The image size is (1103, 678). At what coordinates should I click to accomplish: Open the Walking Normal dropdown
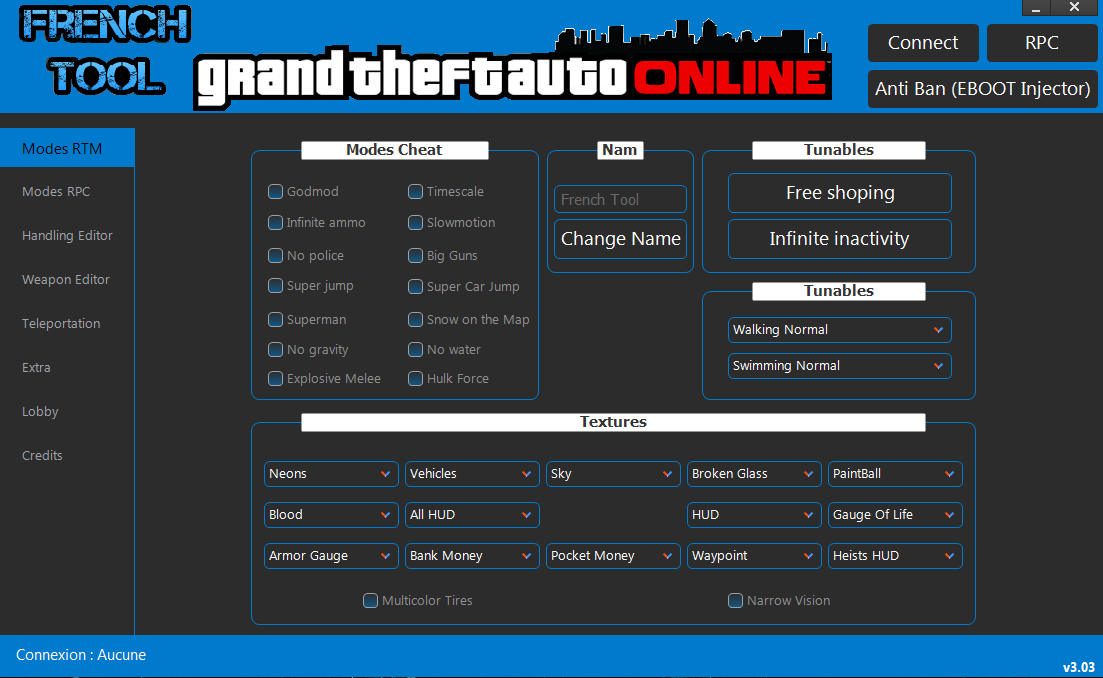[839, 330]
